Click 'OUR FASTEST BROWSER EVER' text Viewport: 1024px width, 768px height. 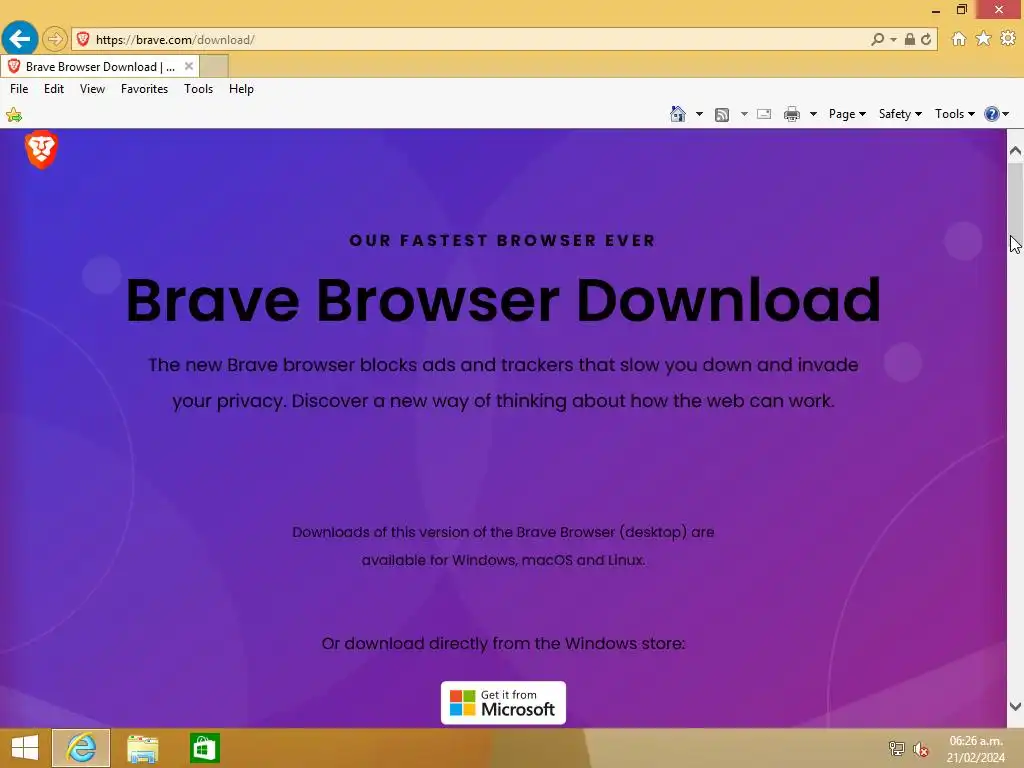click(x=502, y=240)
